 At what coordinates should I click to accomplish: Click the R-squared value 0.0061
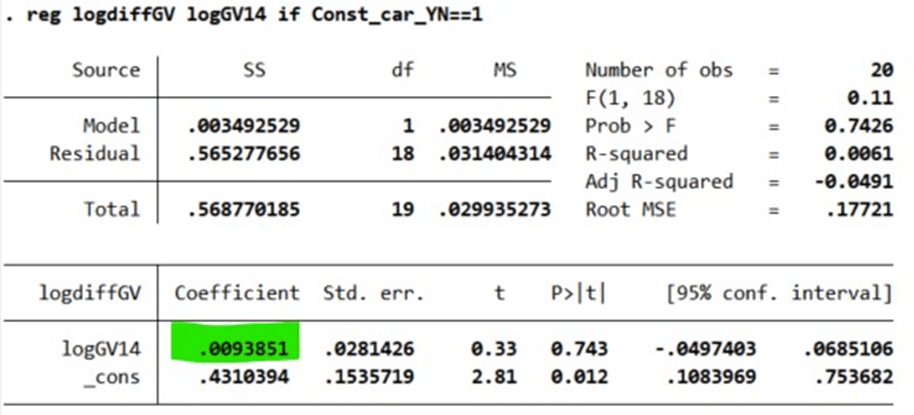tap(866, 154)
